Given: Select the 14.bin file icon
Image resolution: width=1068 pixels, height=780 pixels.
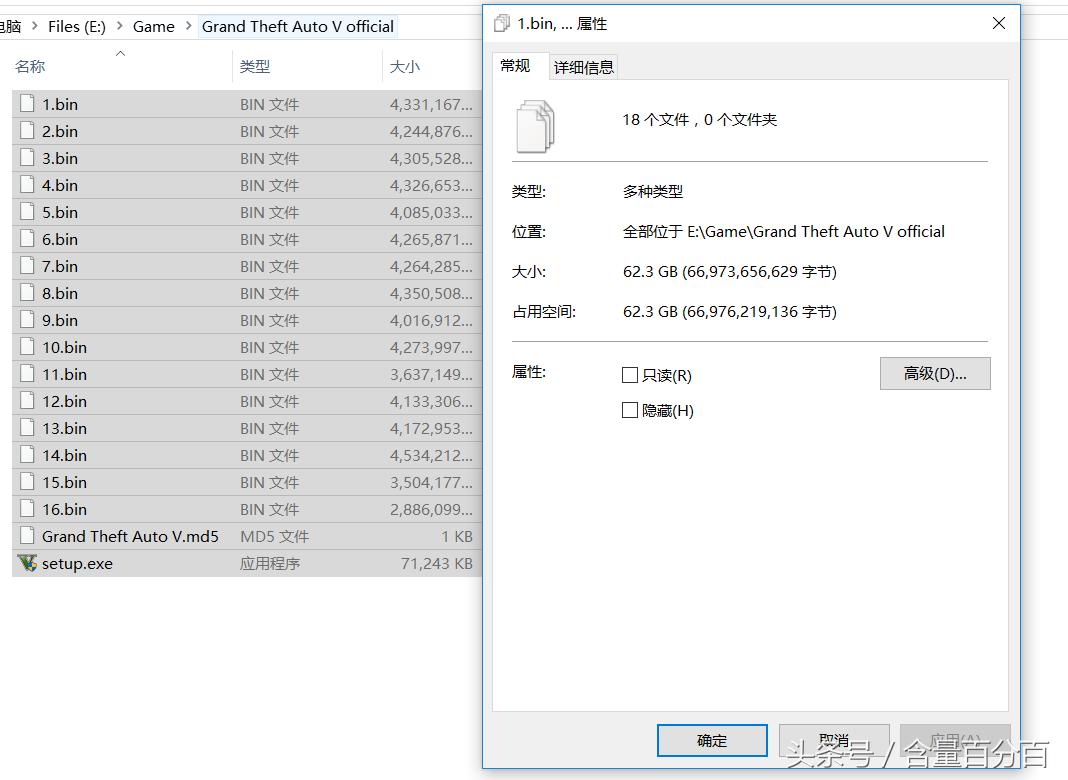Looking at the screenshot, I should pyautogui.click(x=27, y=455).
